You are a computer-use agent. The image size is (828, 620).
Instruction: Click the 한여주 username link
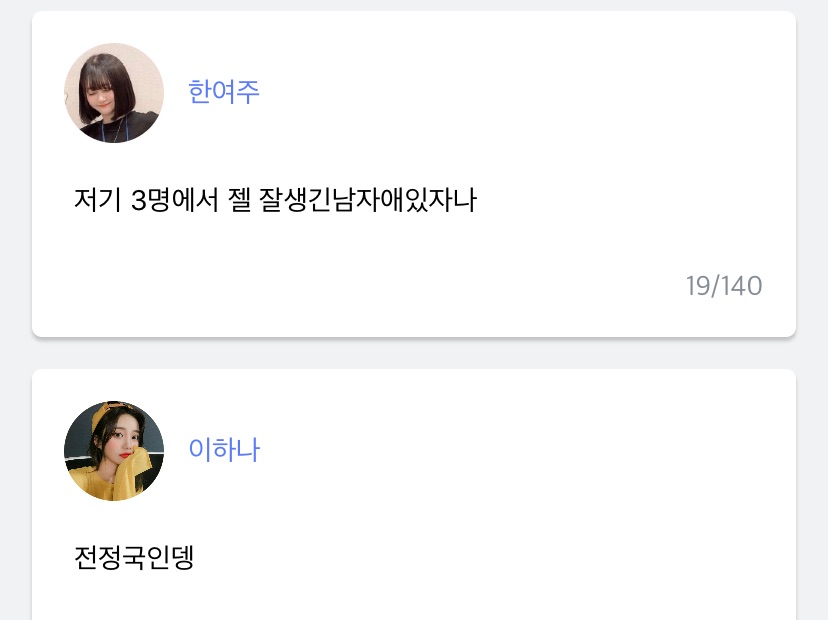224,92
